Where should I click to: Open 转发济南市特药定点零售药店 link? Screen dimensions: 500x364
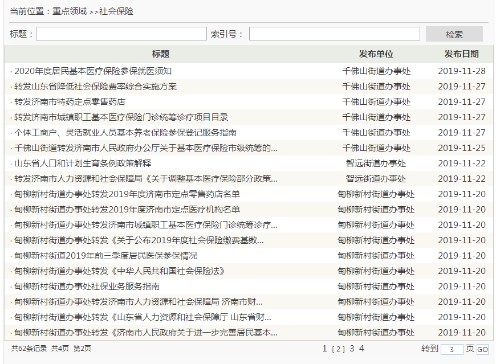(70, 102)
